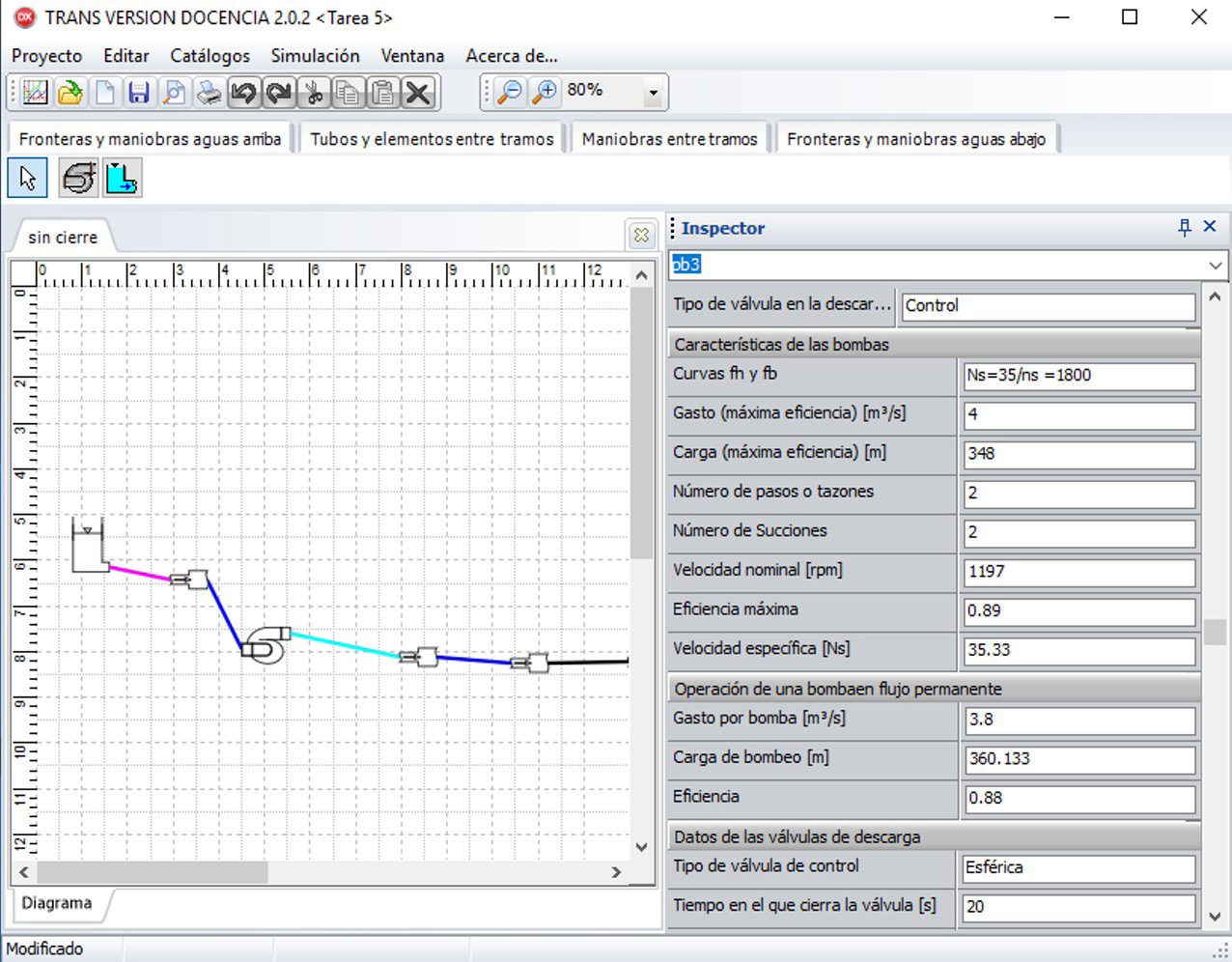Edit Eficiencia 0.88 field
Screen dimensions: 1232x962
pos(1079,799)
